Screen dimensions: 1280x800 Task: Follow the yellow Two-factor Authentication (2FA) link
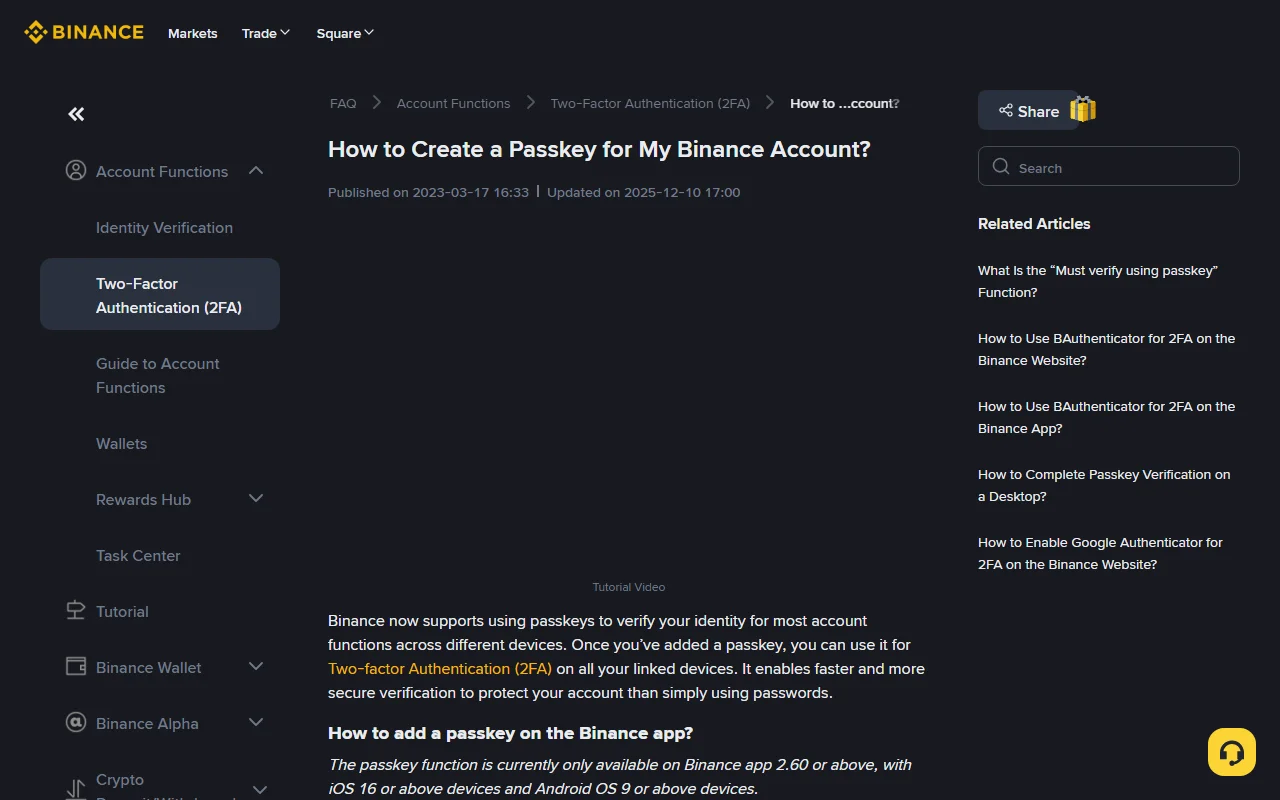coord(440,669)
